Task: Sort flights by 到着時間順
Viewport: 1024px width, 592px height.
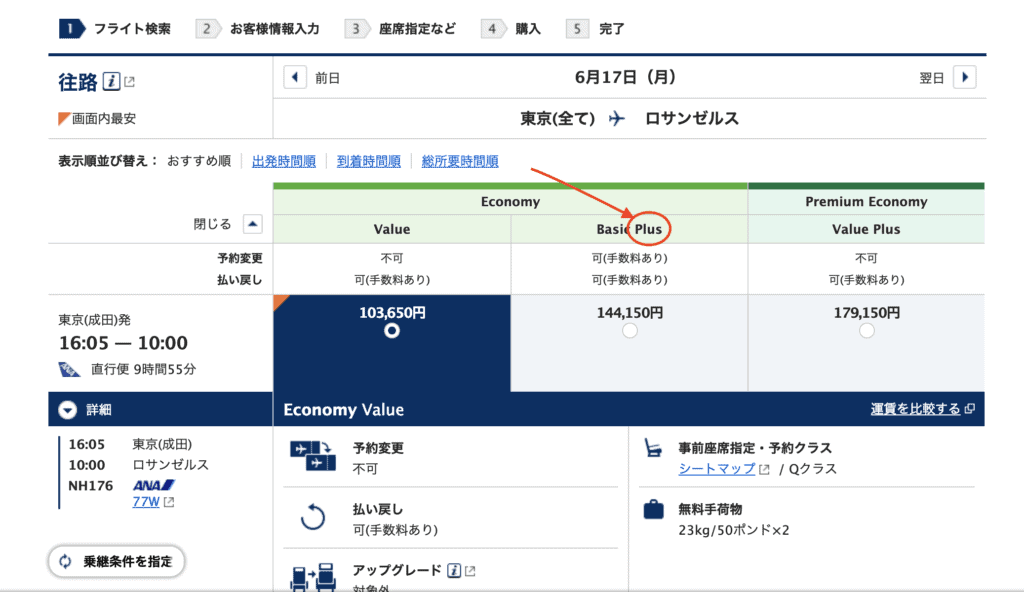Action: tap(368, 161)
